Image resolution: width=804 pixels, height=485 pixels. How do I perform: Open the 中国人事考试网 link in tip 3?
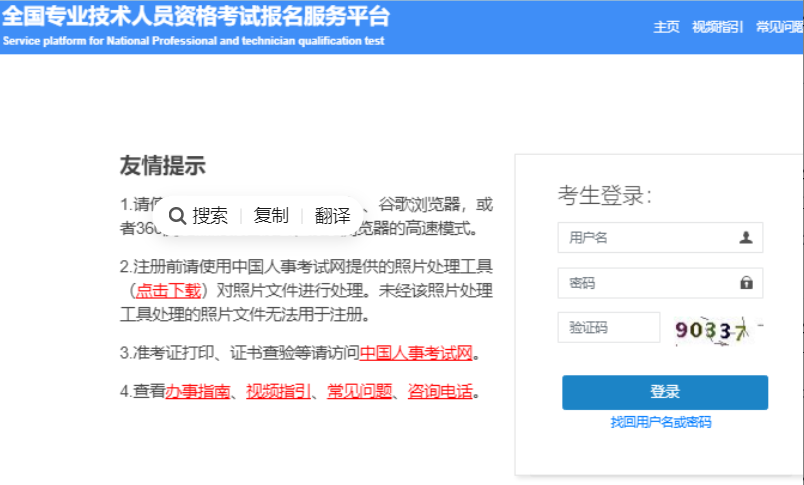[x=416, y=353]
